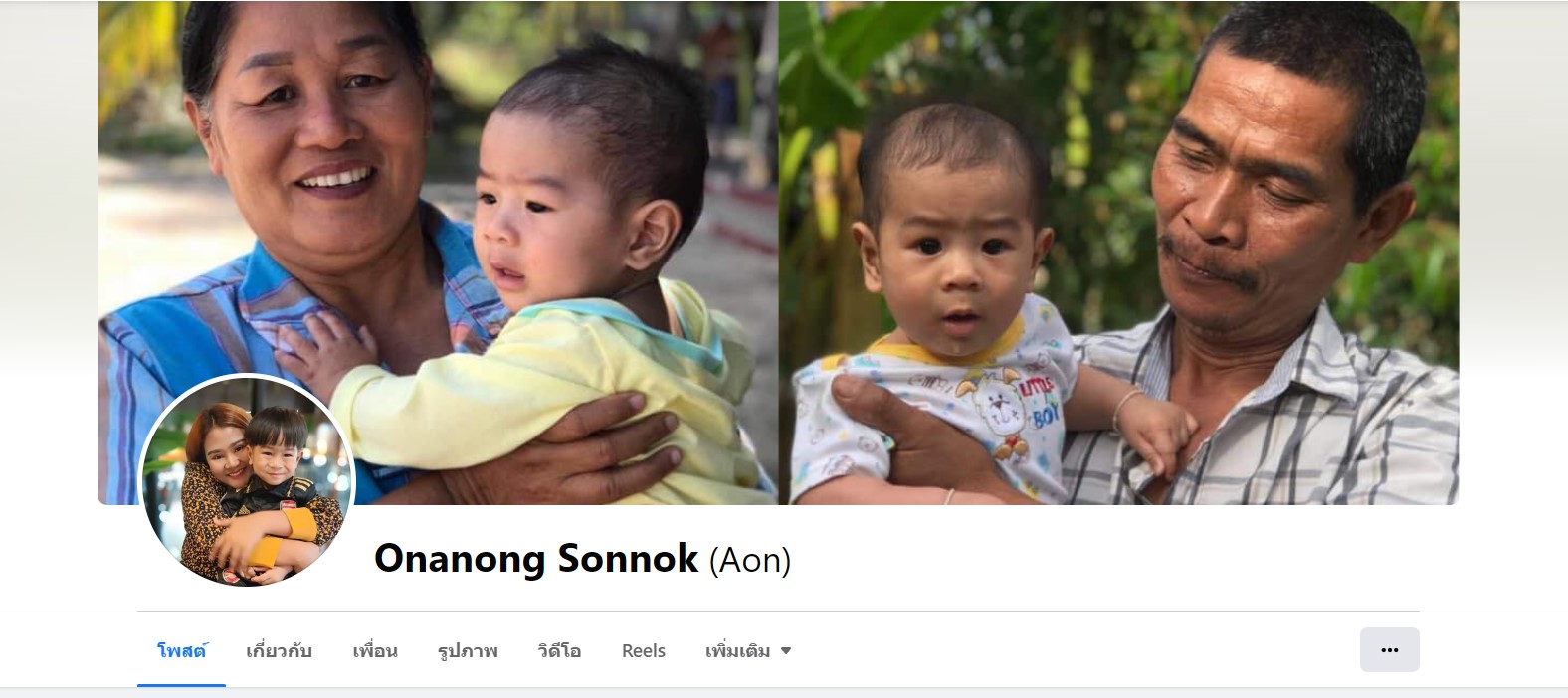Open the three-dots more options button
The width and height of the screenshot is (1568, 698).
(x=1389, y=650)
